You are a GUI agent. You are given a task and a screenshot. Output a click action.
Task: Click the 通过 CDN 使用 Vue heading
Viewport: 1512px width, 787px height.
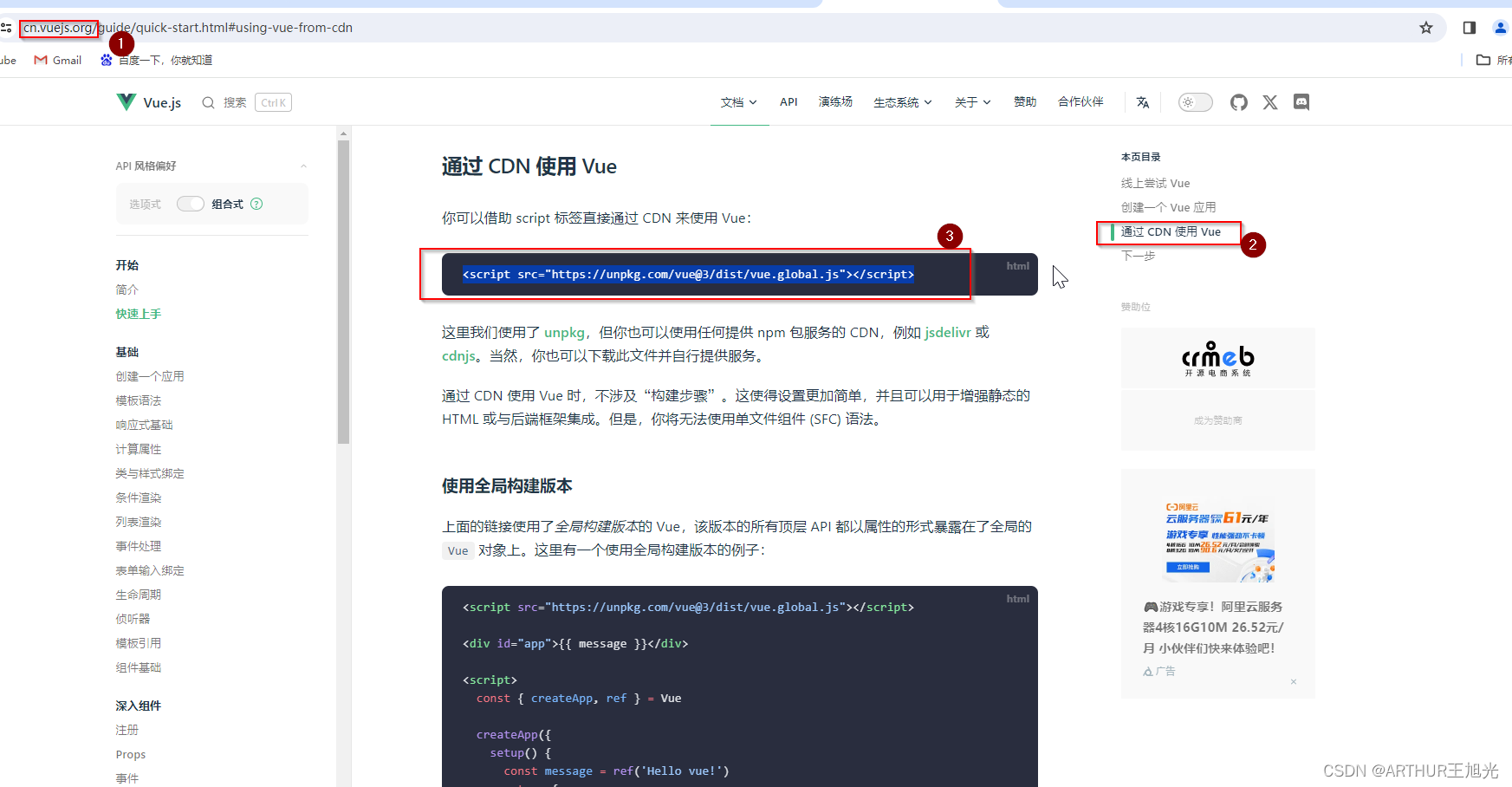529,166
